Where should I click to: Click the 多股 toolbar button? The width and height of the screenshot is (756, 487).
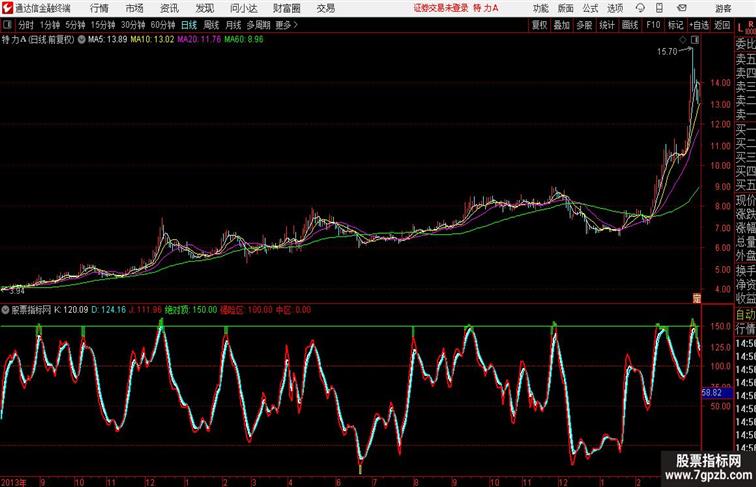584,25
